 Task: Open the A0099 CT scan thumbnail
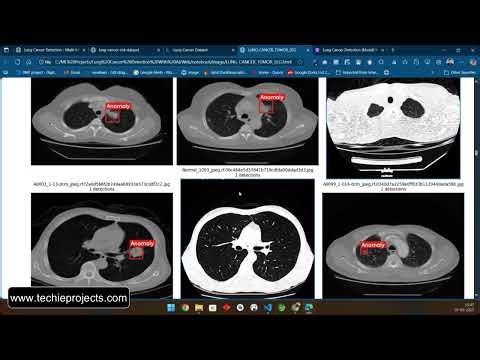393,245
